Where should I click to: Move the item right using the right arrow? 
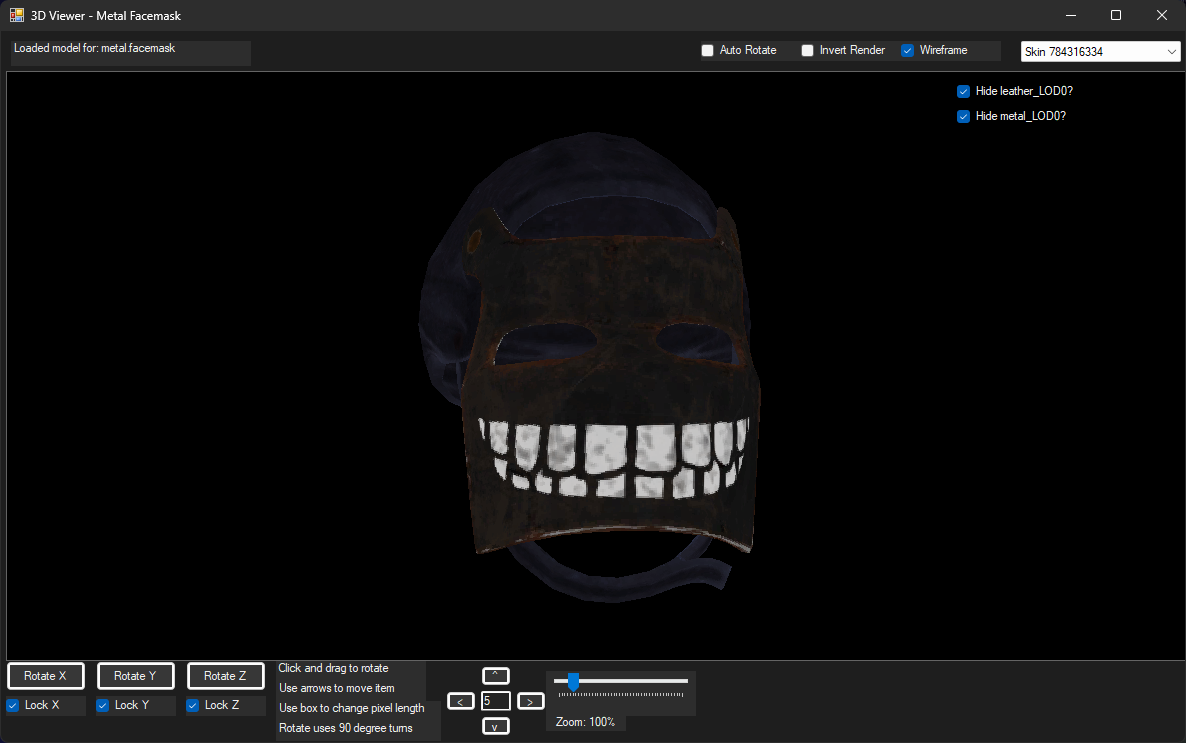529,700
